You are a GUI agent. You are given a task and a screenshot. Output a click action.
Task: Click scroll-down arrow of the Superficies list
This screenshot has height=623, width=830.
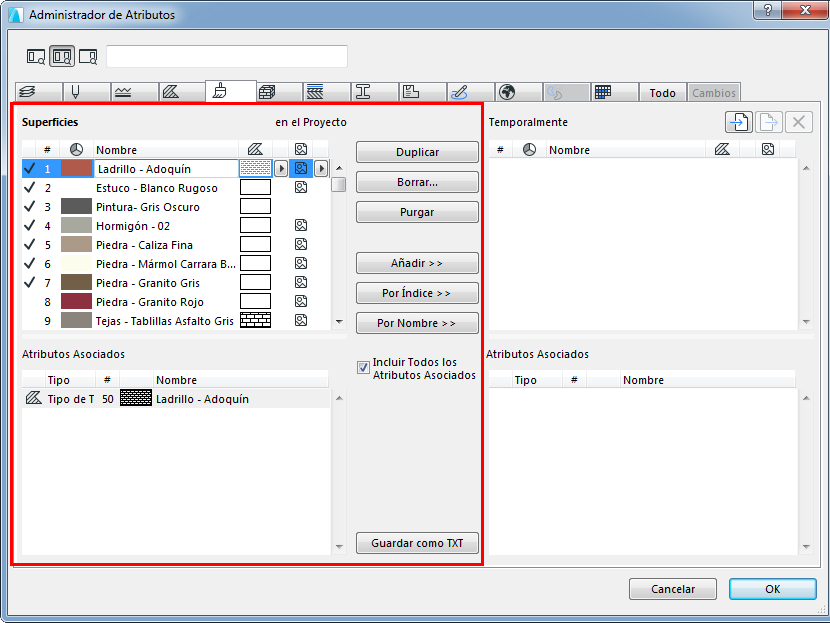pyautogui.click(x=339, y=321)
